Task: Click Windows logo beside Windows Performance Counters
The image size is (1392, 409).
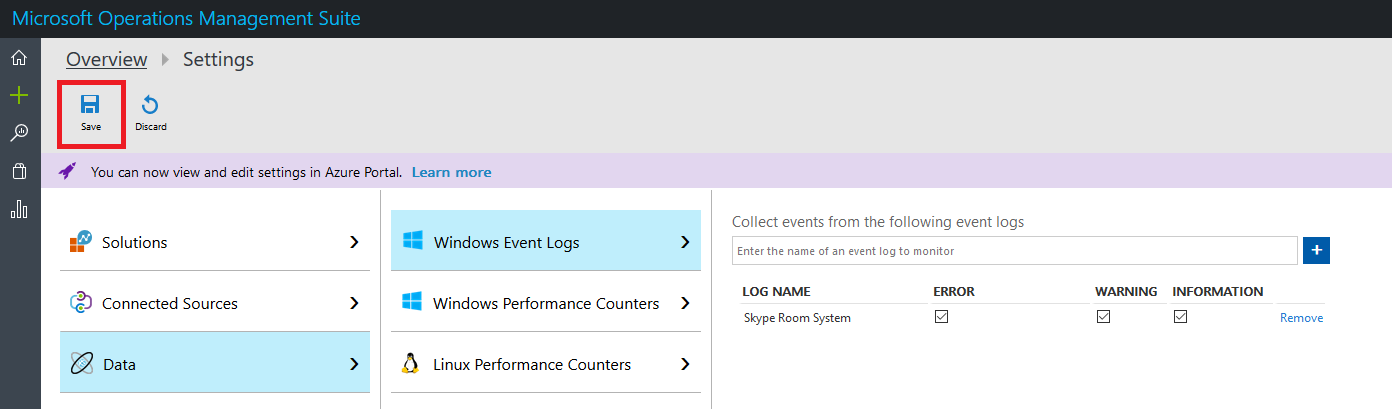Action: [x=411, y=302]
